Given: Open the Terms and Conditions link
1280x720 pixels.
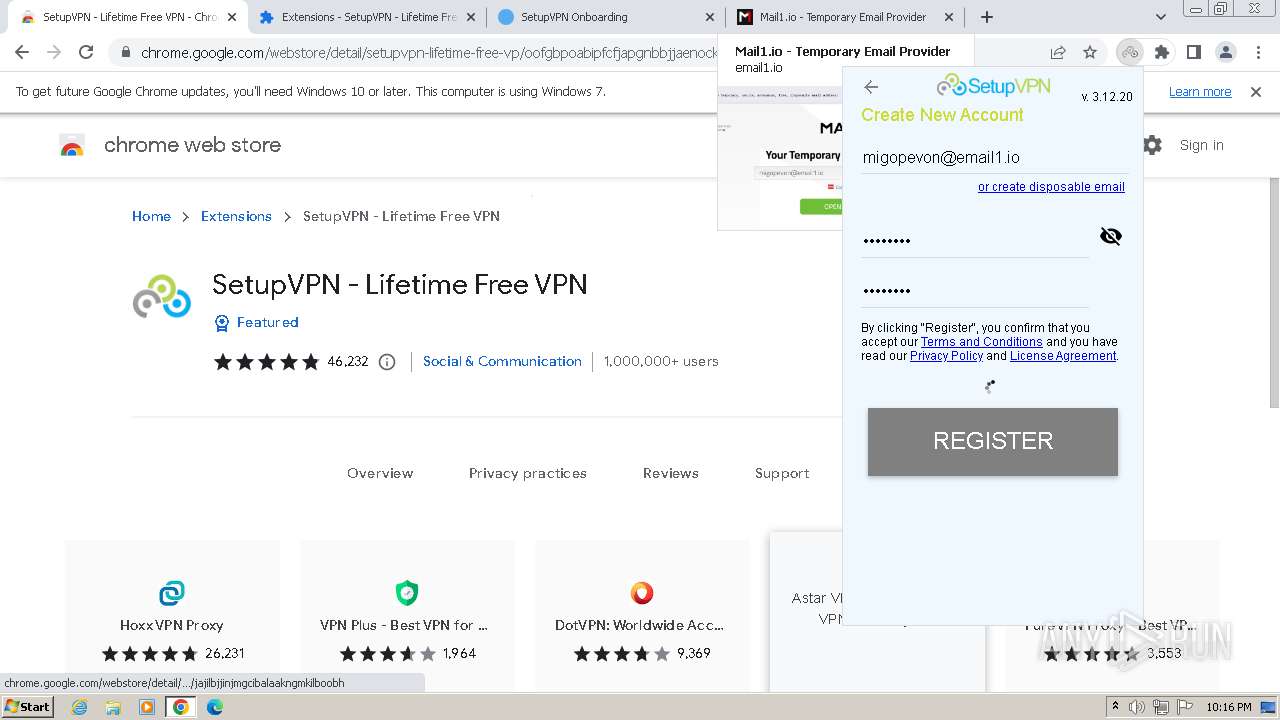Looking at the screenshot, I should pos(982,342).
